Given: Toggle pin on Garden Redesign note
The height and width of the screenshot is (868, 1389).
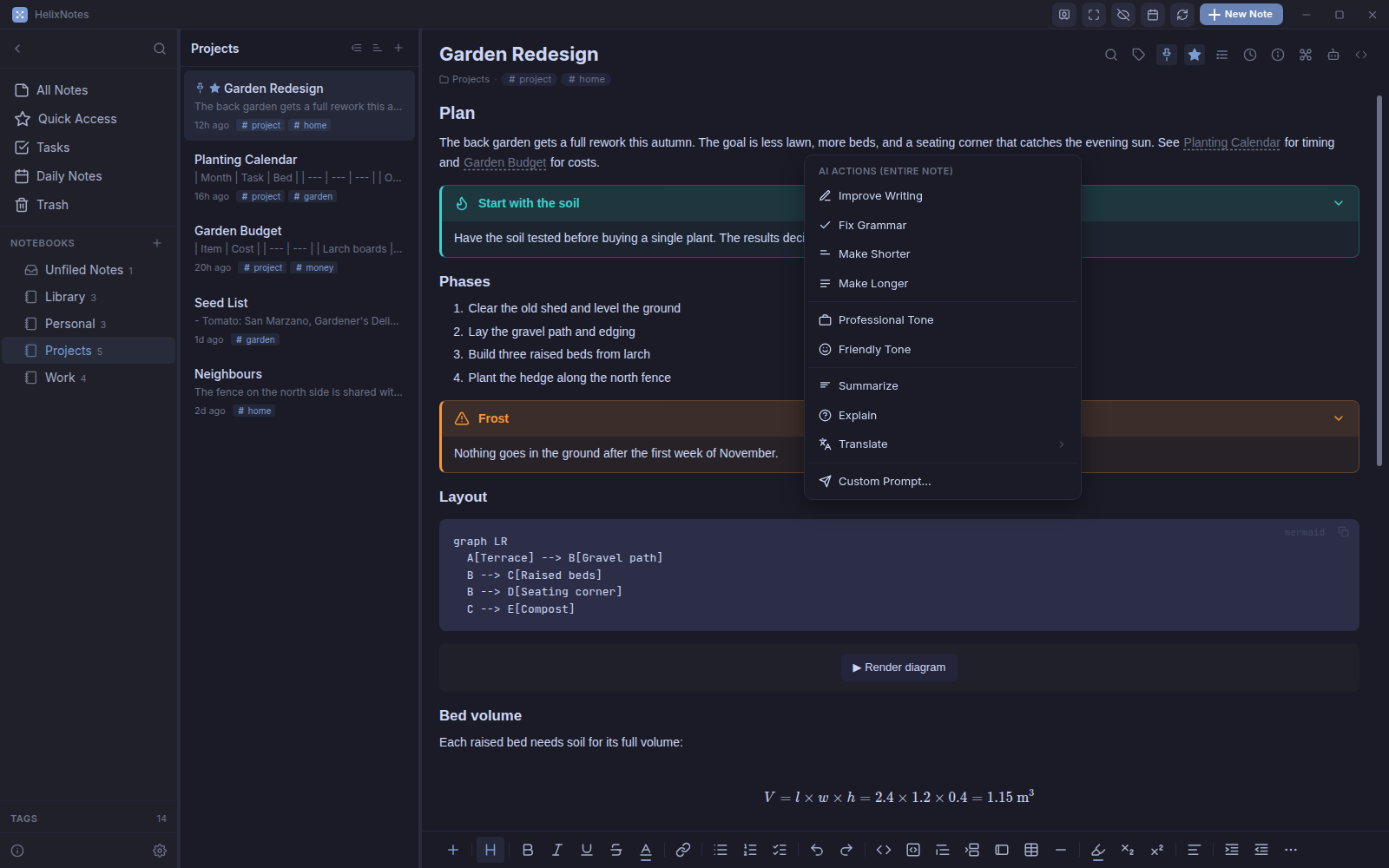Looking at the screenshot, I should 1167,55.
